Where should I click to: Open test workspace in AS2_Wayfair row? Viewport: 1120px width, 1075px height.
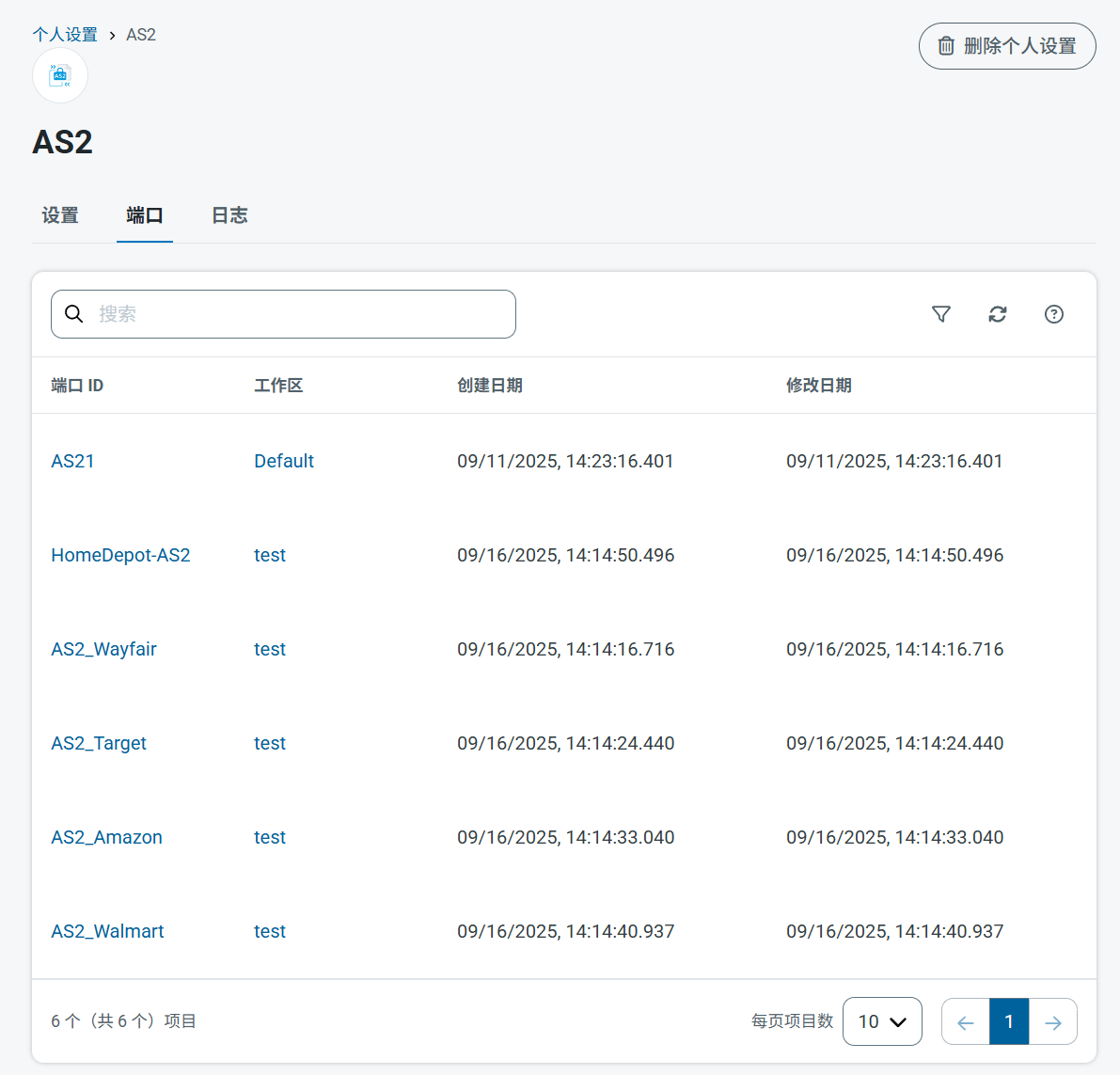click(269, 649)
